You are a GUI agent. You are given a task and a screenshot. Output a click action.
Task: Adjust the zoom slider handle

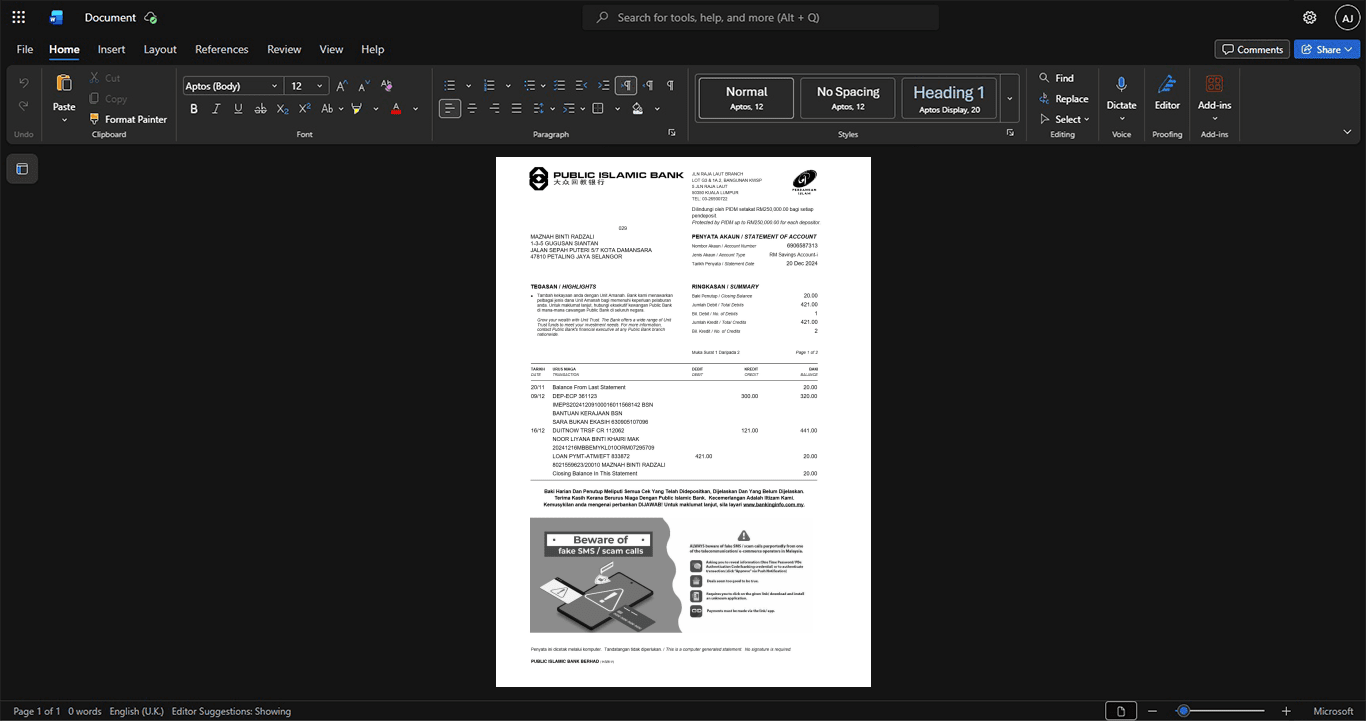pos(1183,711)
